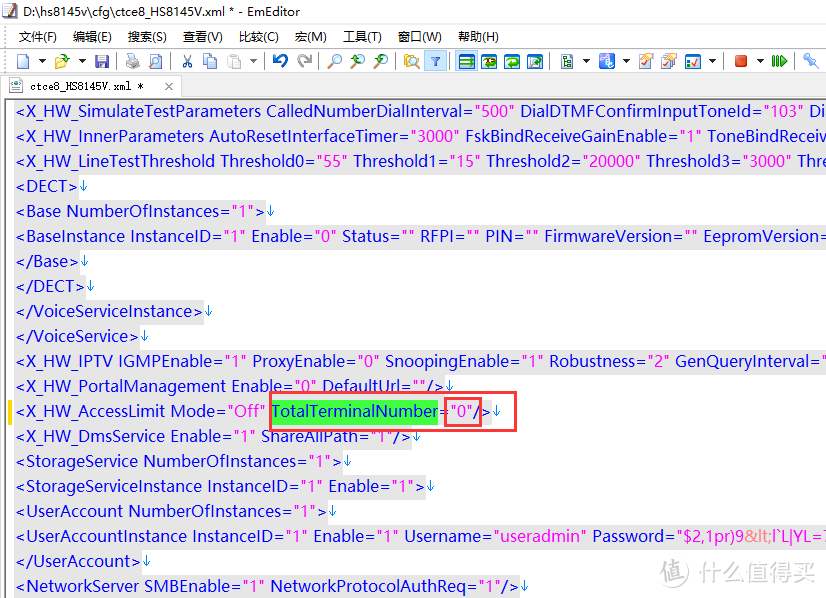Expand the Customize dropdown arrow
Image resolution: width=826 pixels, height=598 pixels.
pos(712,61)
